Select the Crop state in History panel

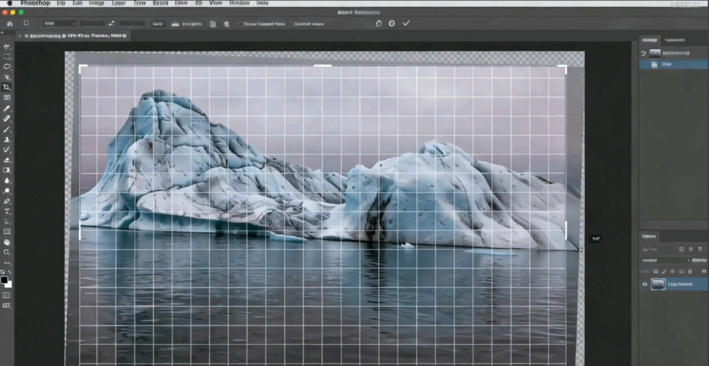coord(674,65)
